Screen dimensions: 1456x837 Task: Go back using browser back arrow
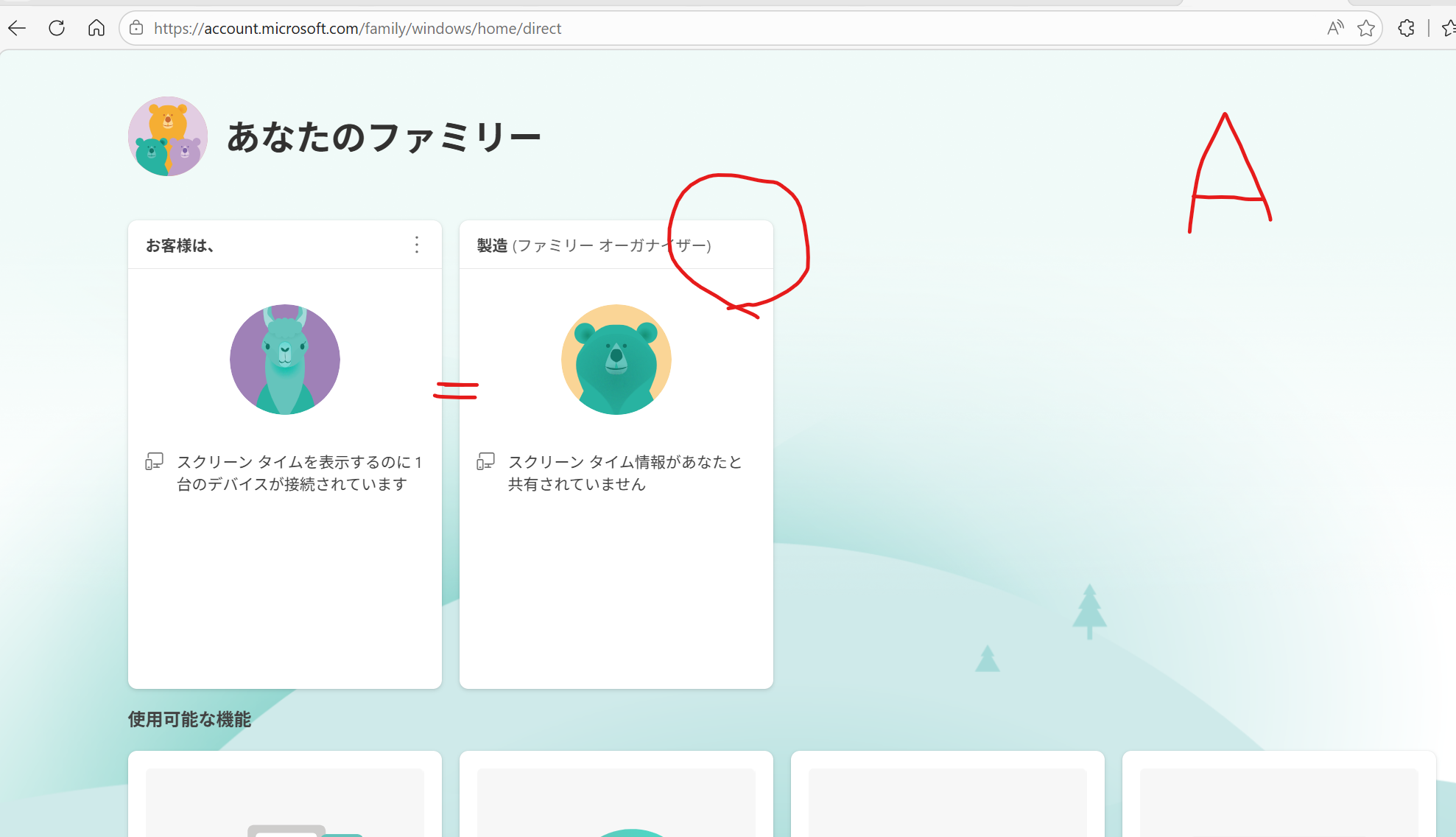pos(17,28)
